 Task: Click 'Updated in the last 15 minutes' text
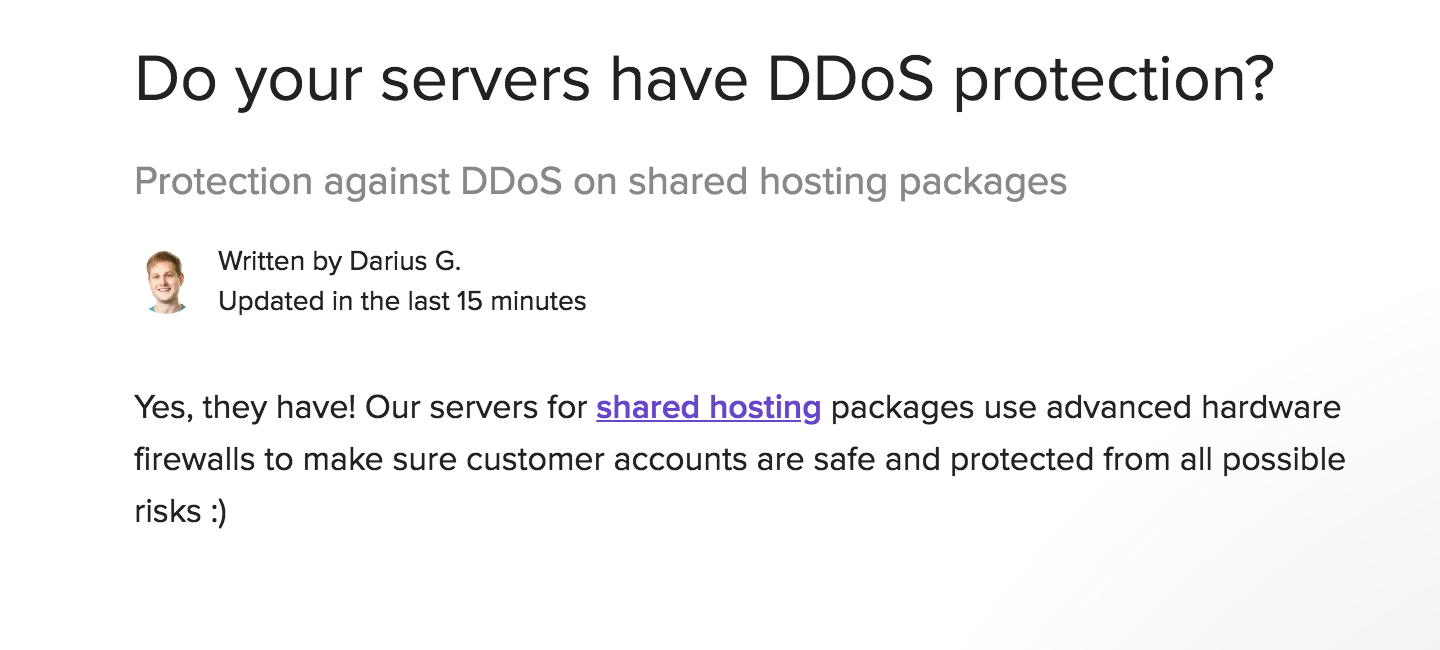402,301
